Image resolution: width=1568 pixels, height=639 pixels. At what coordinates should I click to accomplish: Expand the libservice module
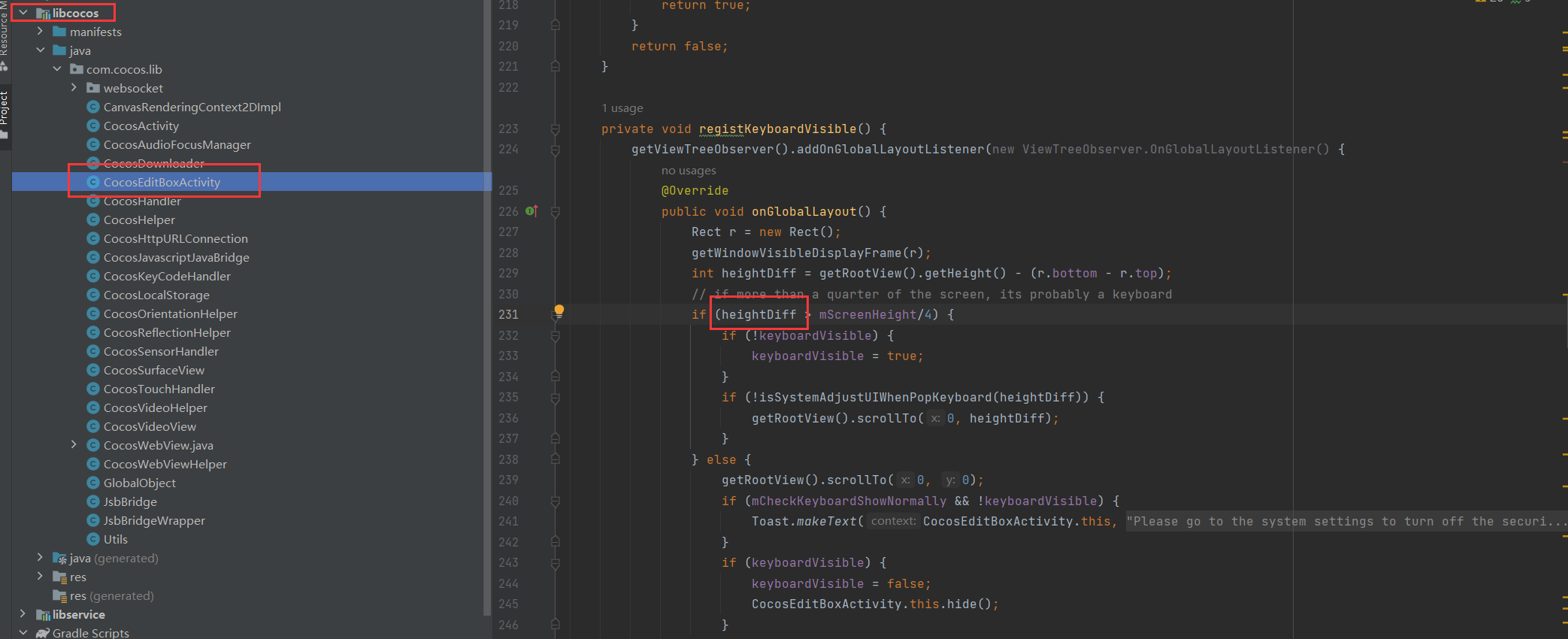[23, 614]
